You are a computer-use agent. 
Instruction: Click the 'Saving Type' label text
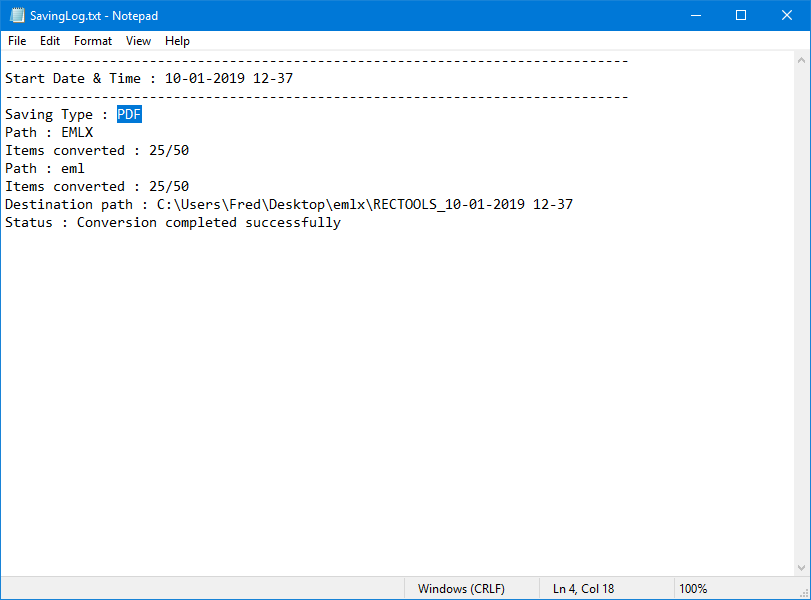point(49,114)
